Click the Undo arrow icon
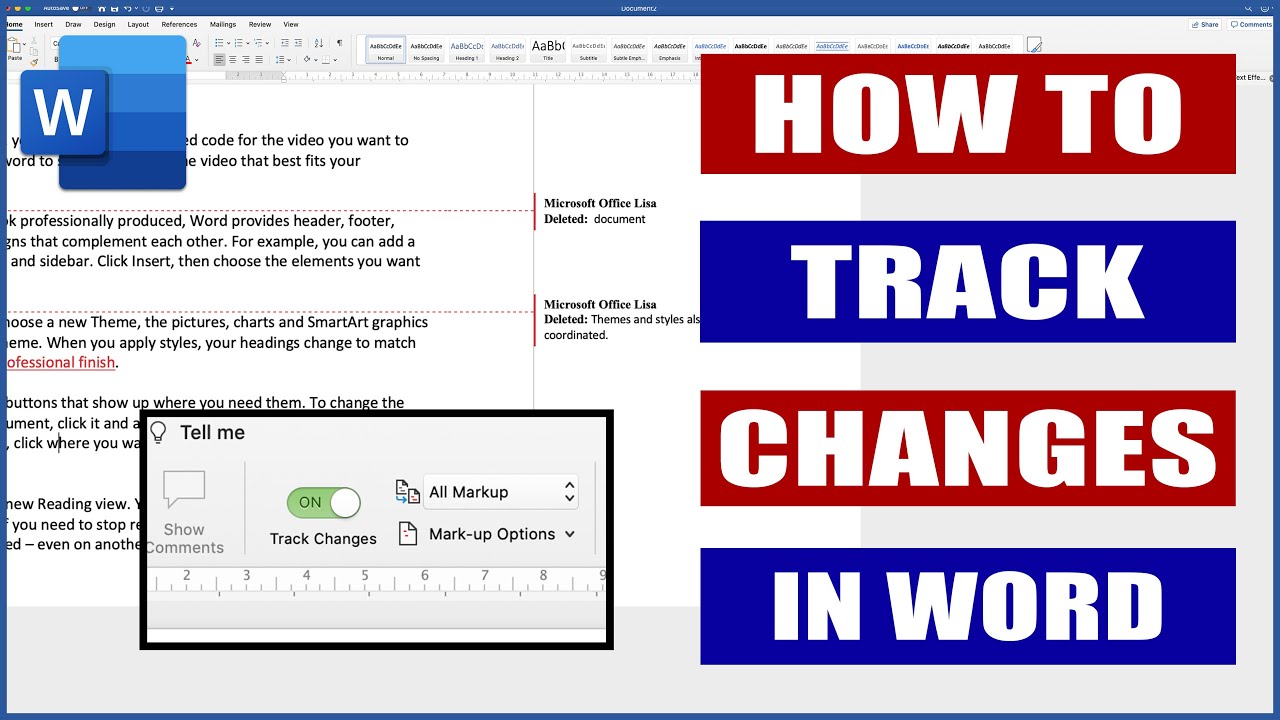 point(127,9)
